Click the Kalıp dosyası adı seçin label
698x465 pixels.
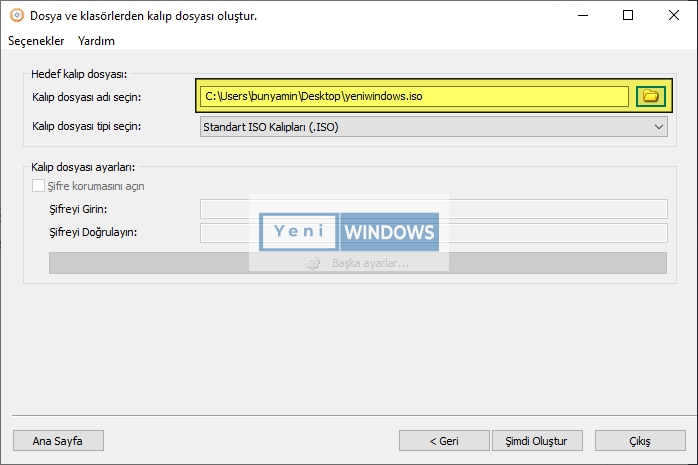[x=86, y=97]
